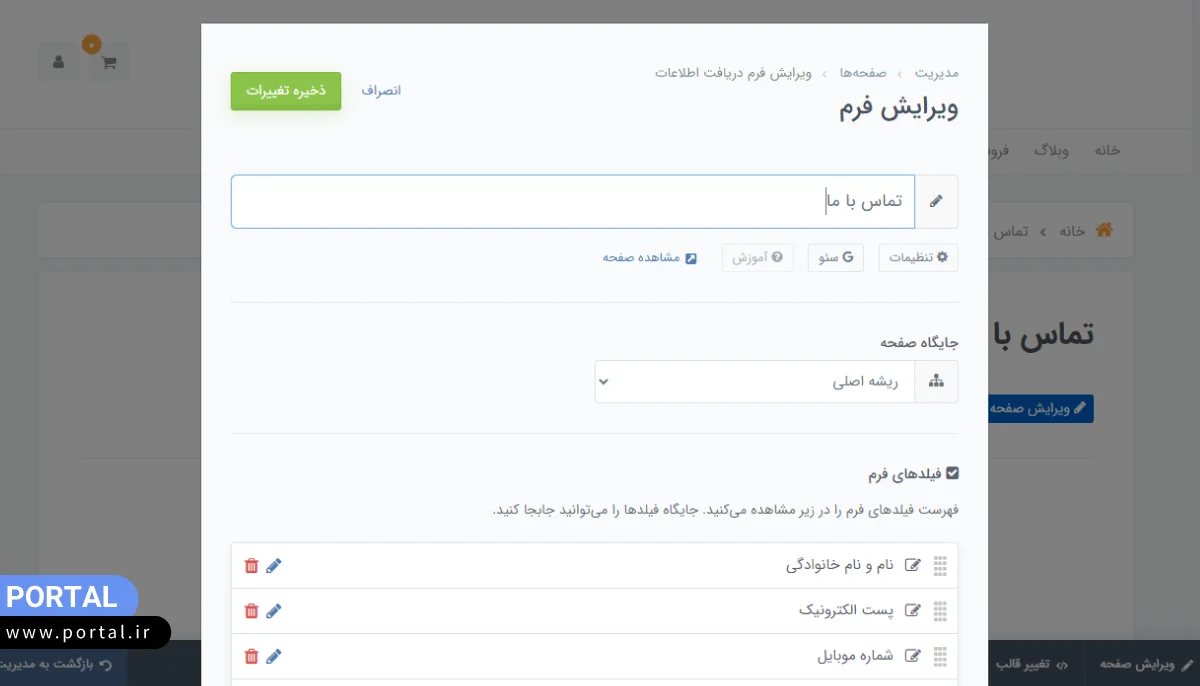The image size is (1200, 686).
Task: Delete the پست الکترونیک field via trash icon
Action: pos(252,610)
